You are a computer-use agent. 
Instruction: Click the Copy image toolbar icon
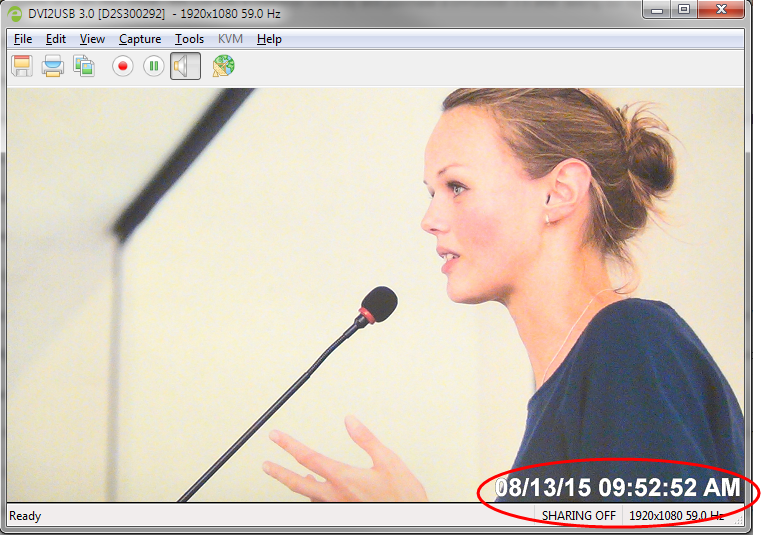84,65
